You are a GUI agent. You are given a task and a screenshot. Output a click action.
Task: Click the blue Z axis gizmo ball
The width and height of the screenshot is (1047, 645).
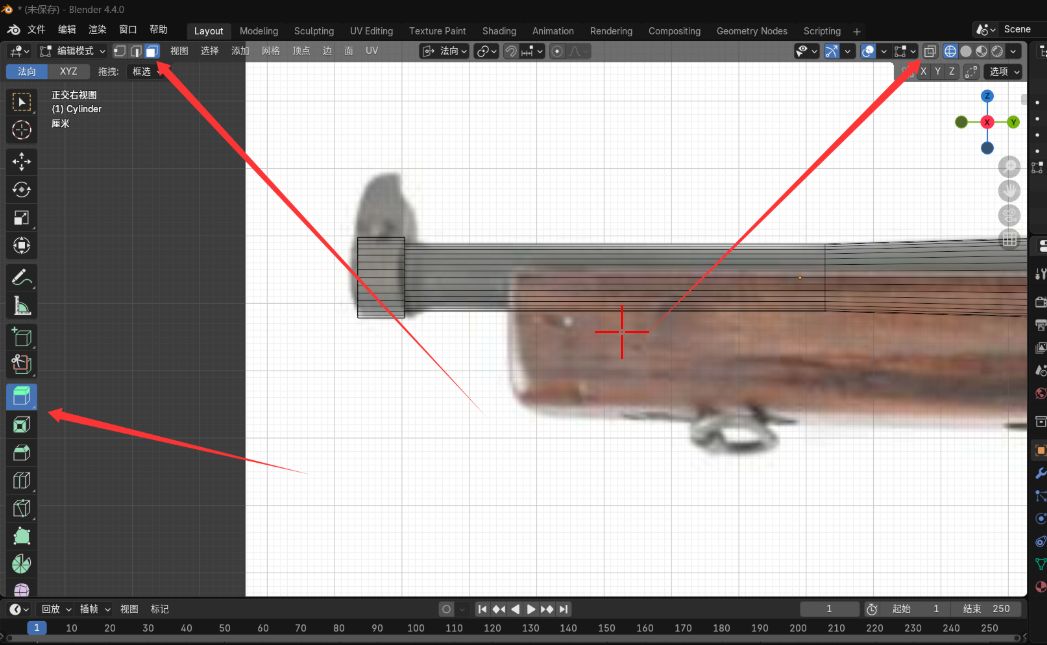(987, 96)
